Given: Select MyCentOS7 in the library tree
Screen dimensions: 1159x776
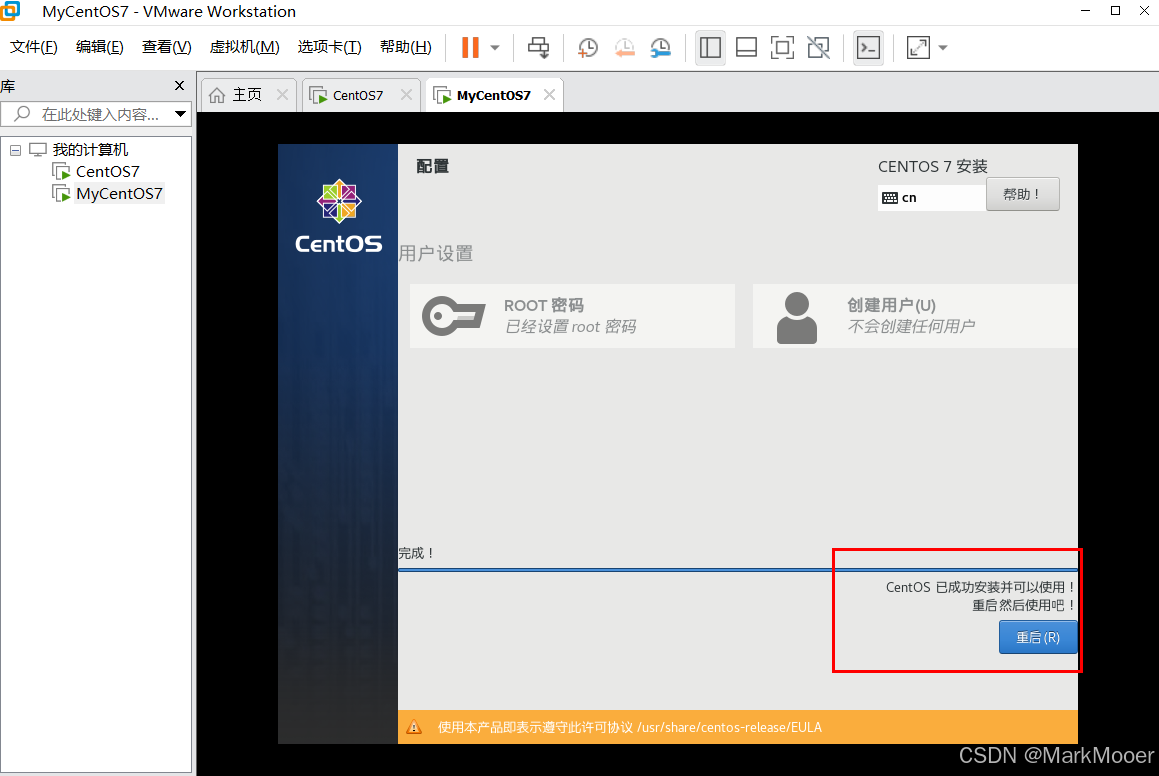Looking at the screenshot, I should [x=119, y=194].
